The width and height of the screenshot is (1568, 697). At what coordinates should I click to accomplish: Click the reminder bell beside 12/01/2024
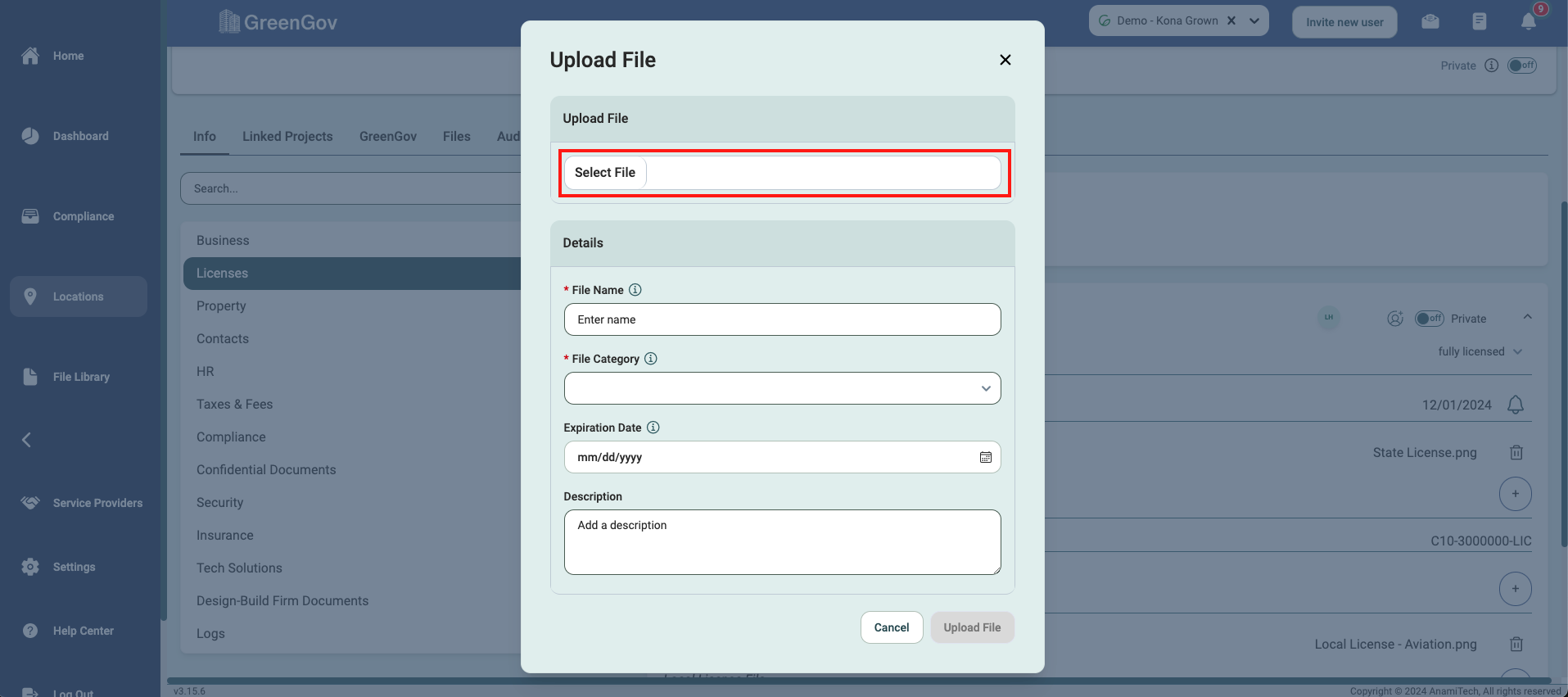click(x=1516, y=405)
